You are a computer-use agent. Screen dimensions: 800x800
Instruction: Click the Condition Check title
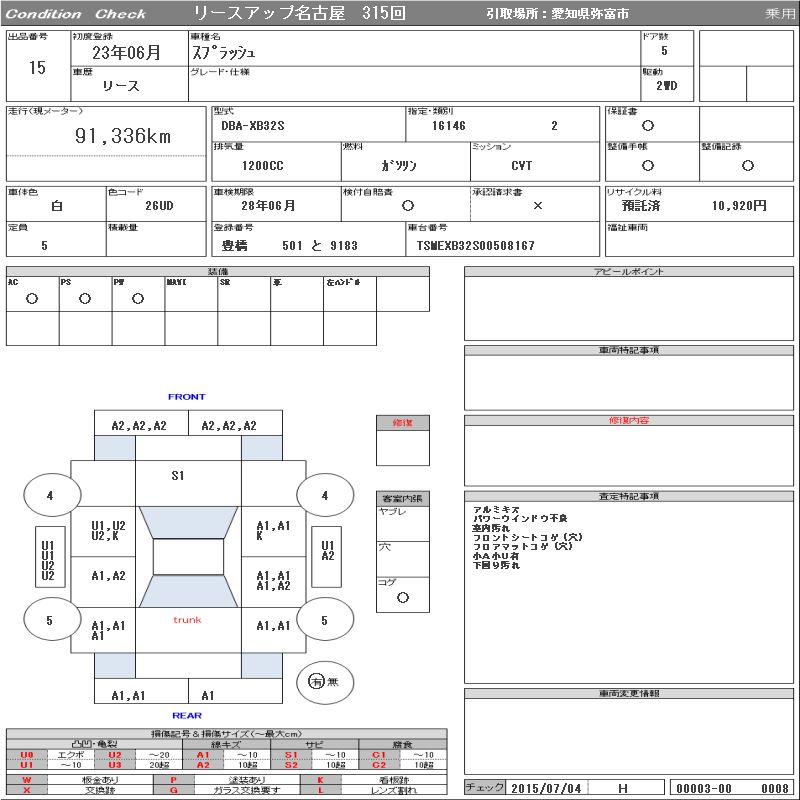tap(76, 14)
